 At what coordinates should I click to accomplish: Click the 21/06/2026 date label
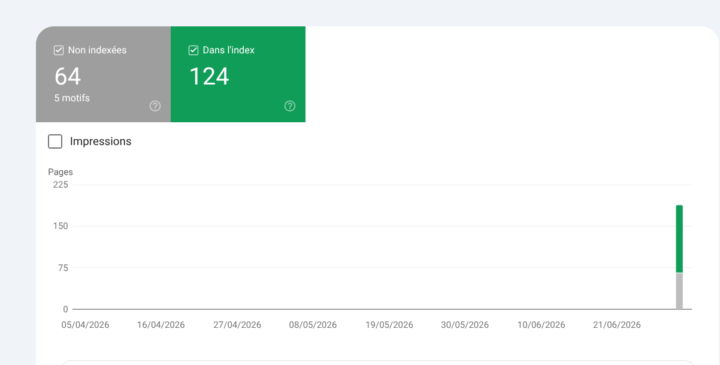point(617,325)
